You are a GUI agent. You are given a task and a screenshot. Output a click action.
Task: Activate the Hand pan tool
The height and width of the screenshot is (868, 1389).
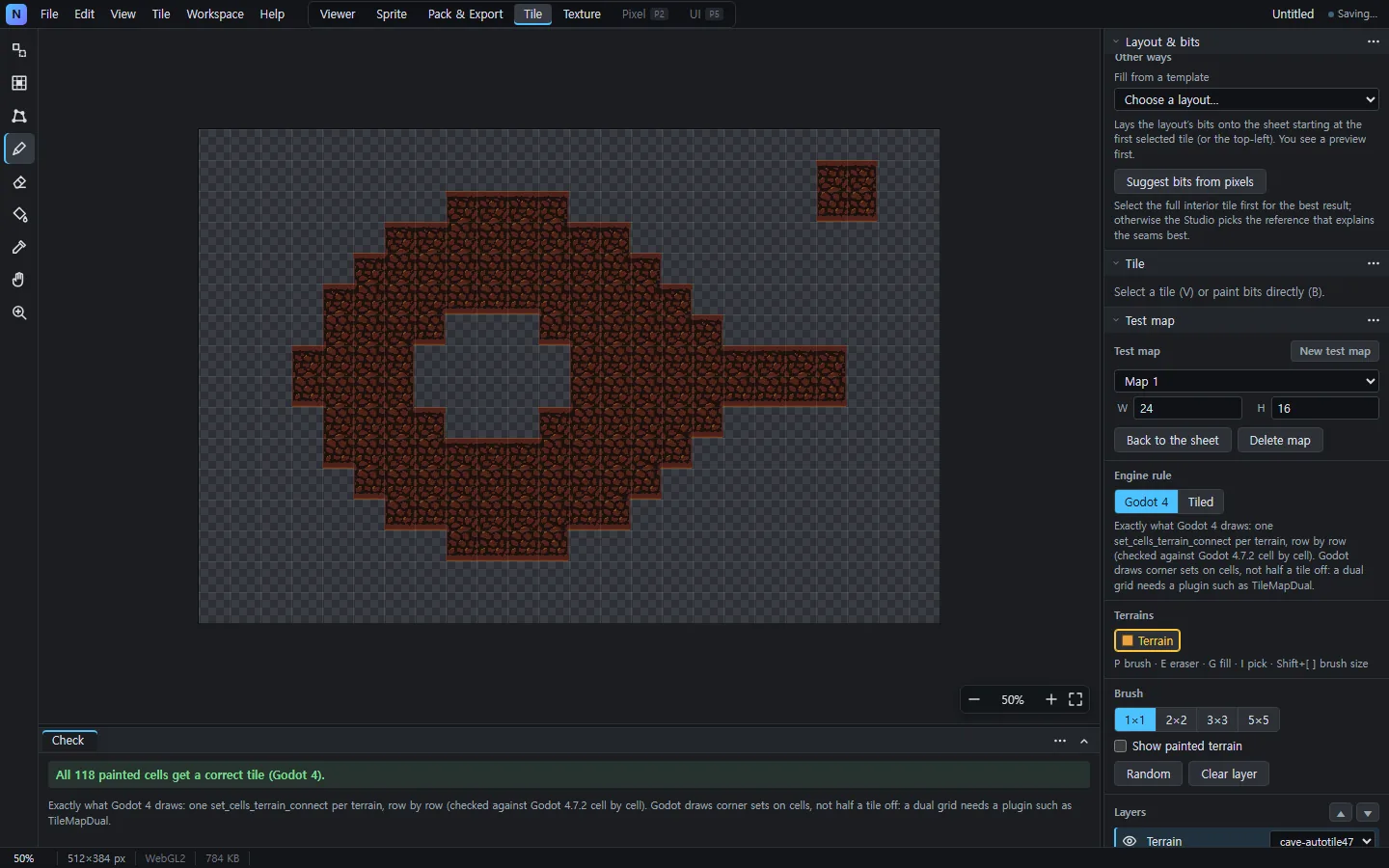point(19,281)
